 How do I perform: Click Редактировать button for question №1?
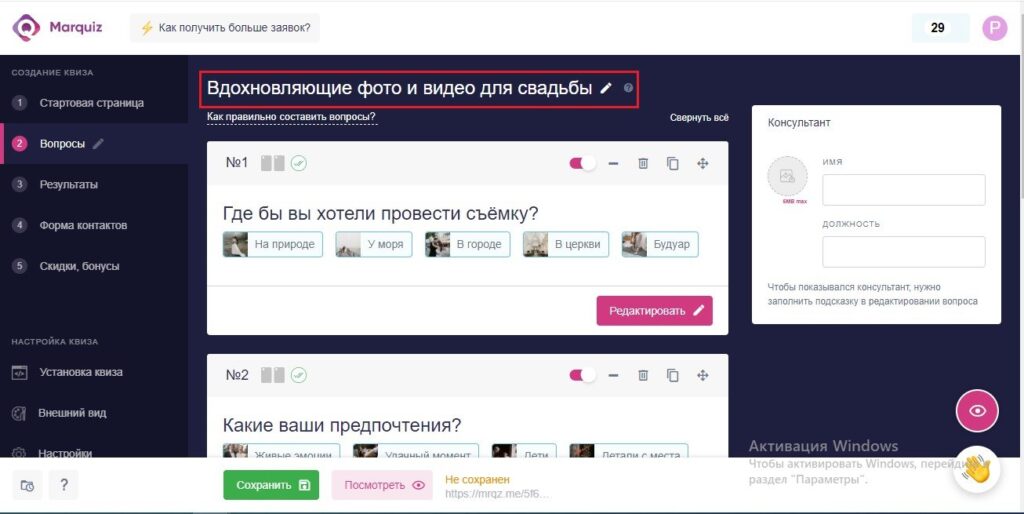coord(654,311)
